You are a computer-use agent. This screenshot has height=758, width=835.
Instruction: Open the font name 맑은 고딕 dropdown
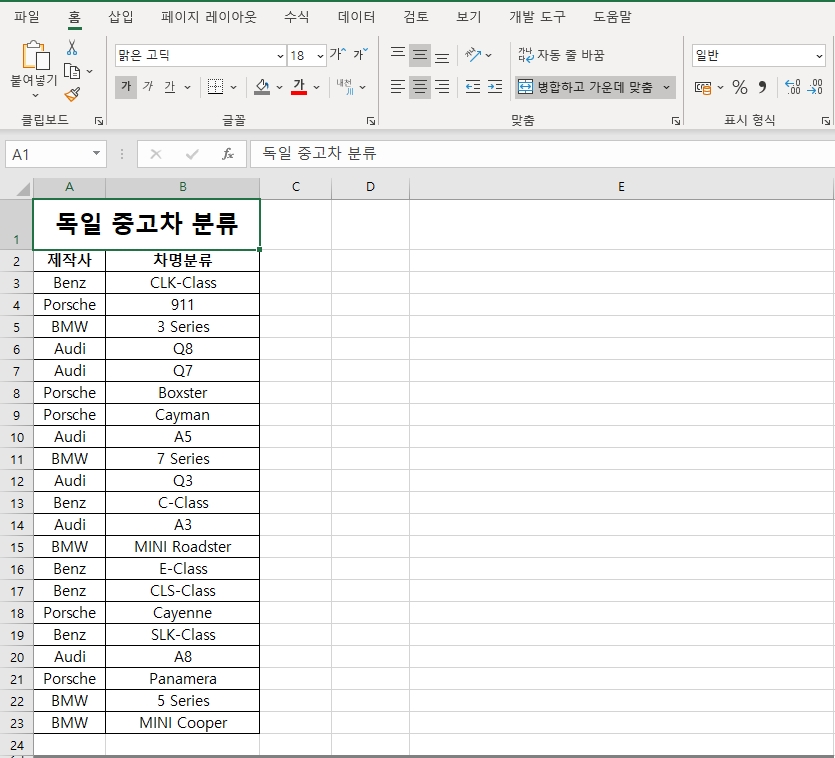(x=280, y=56)
